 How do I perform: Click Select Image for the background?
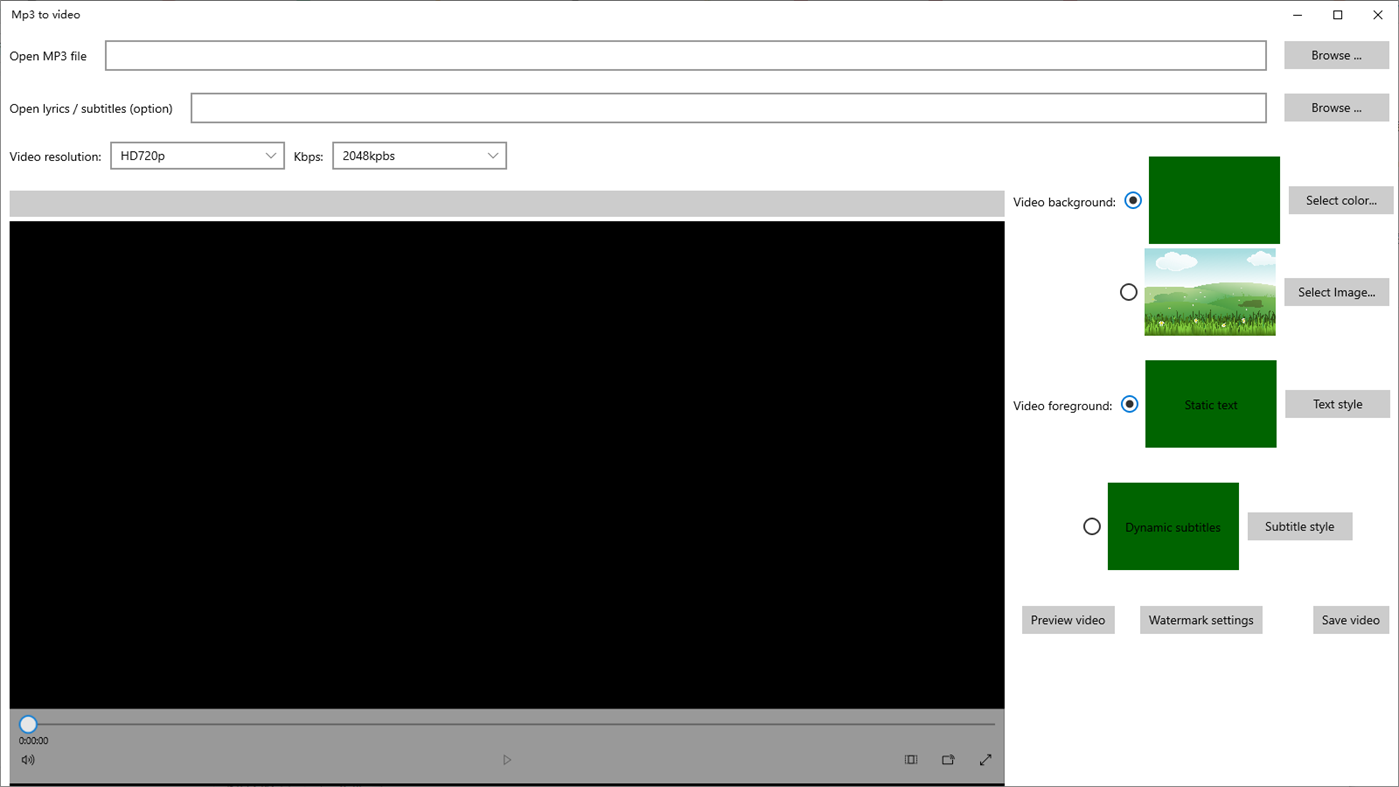[1336, 292]
